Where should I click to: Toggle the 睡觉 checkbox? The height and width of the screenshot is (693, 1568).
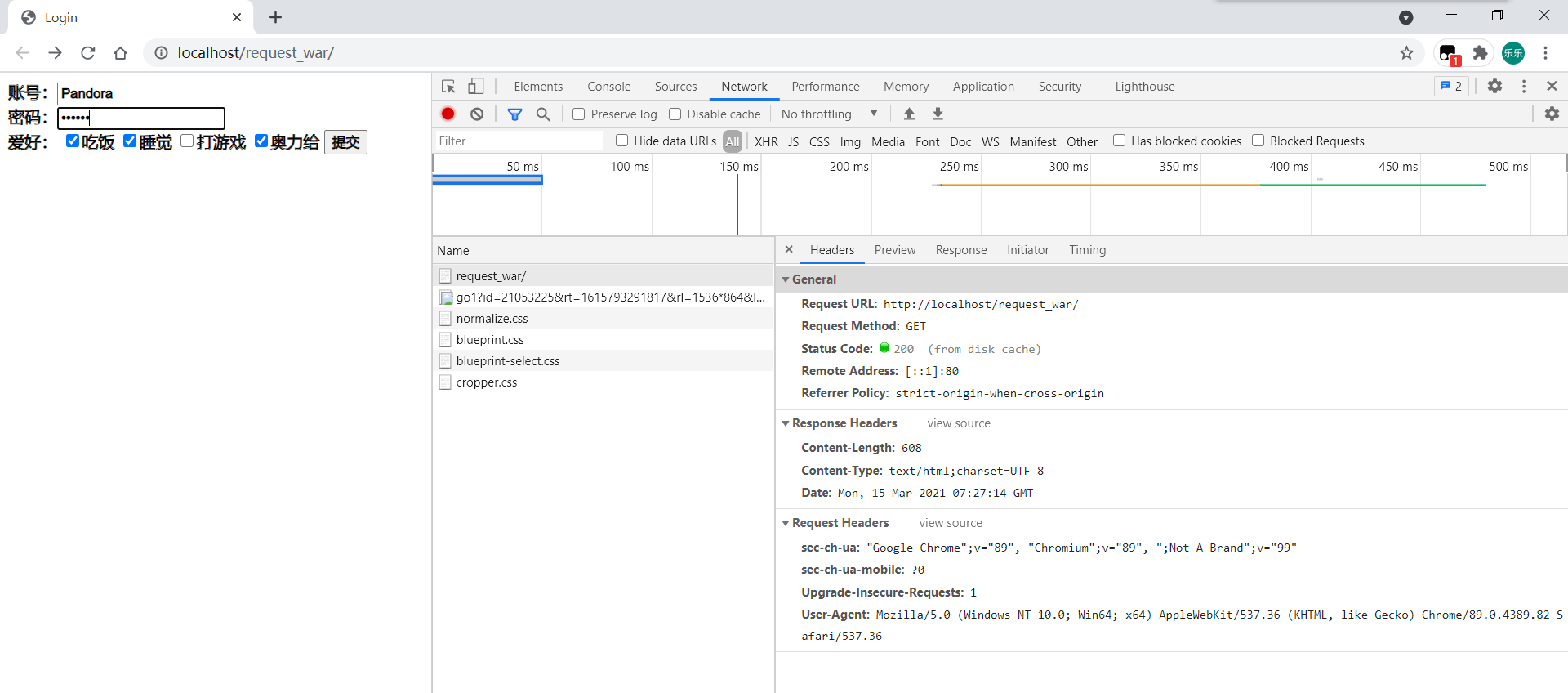click(130, 141)
